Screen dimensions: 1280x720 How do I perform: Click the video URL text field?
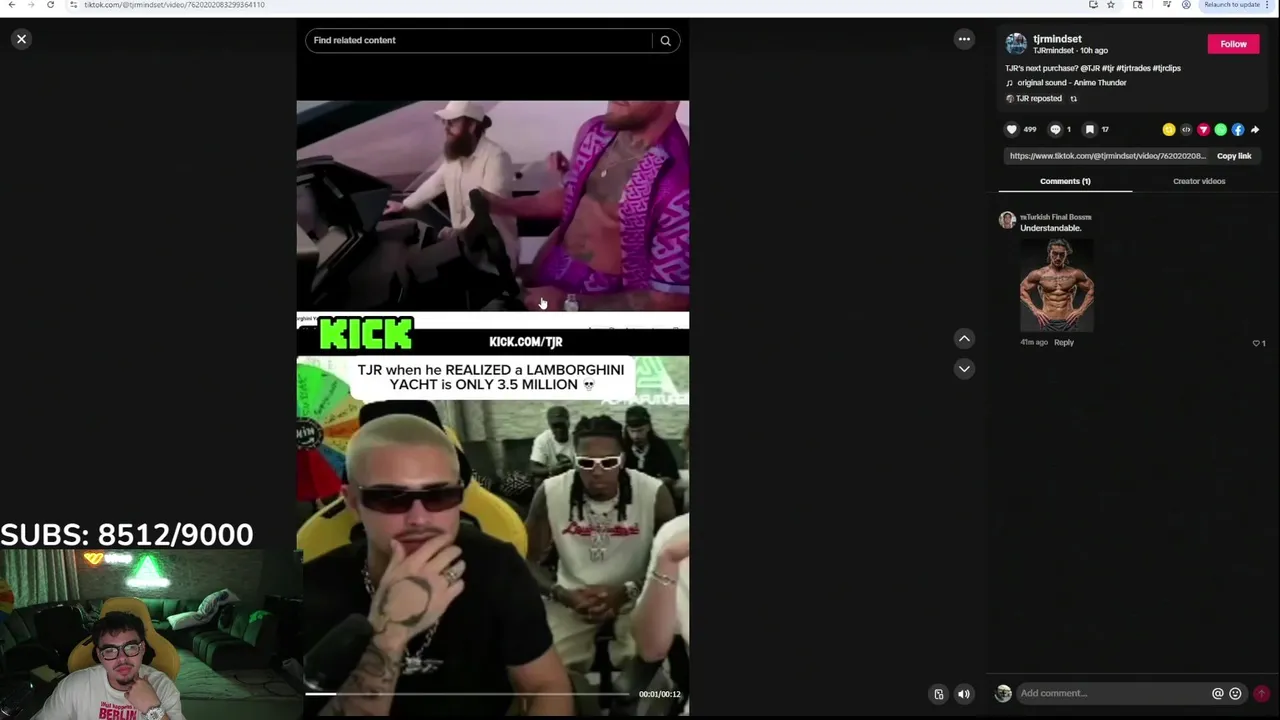click(1107, 156)
